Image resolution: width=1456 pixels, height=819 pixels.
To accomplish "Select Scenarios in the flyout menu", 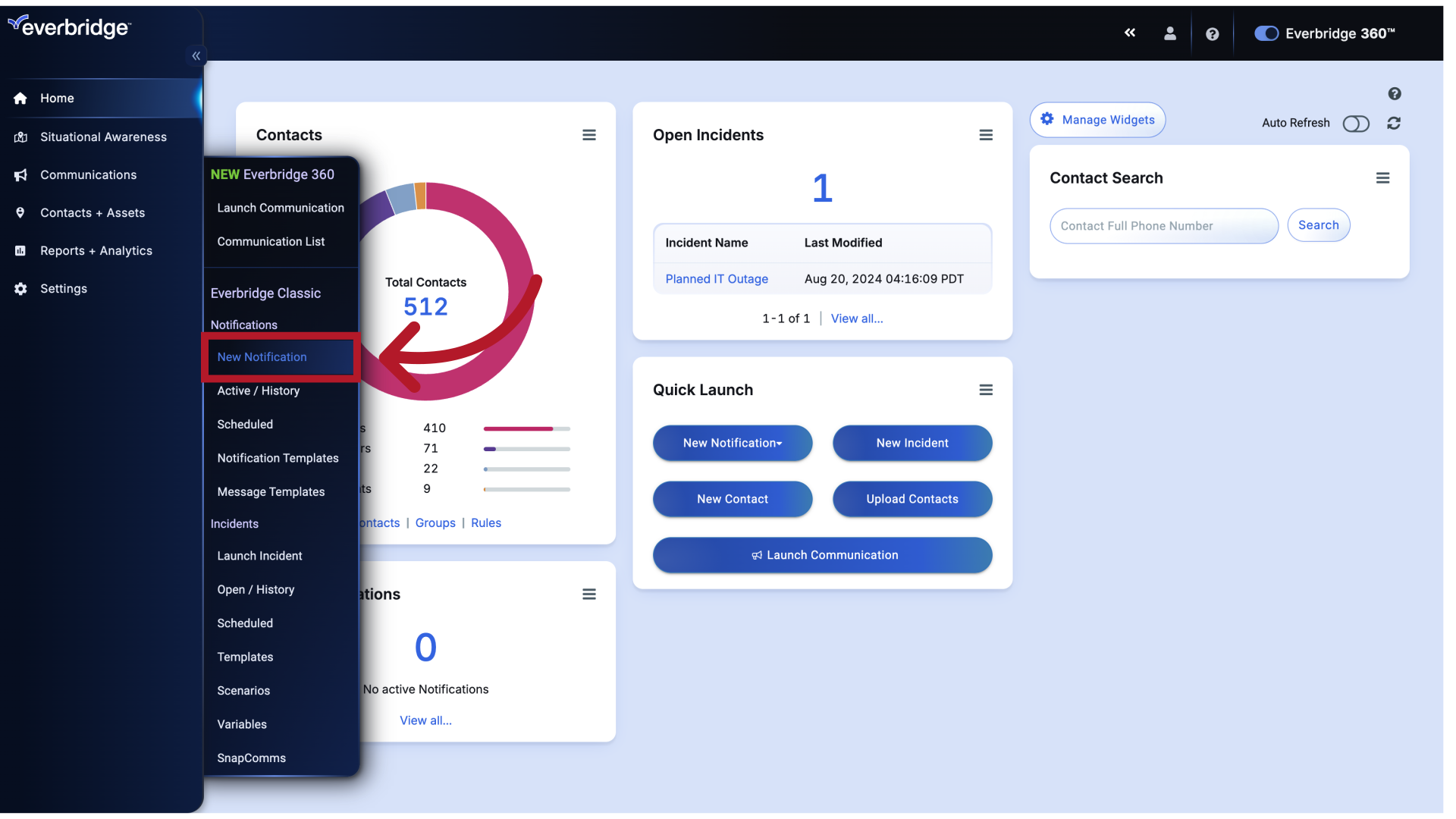I will [x=243, y=691].
